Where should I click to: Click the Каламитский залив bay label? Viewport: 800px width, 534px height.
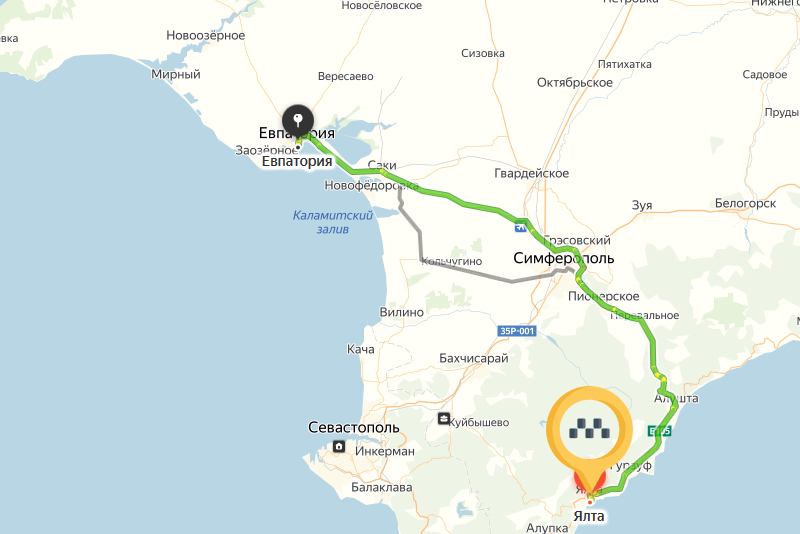[333, 222]
